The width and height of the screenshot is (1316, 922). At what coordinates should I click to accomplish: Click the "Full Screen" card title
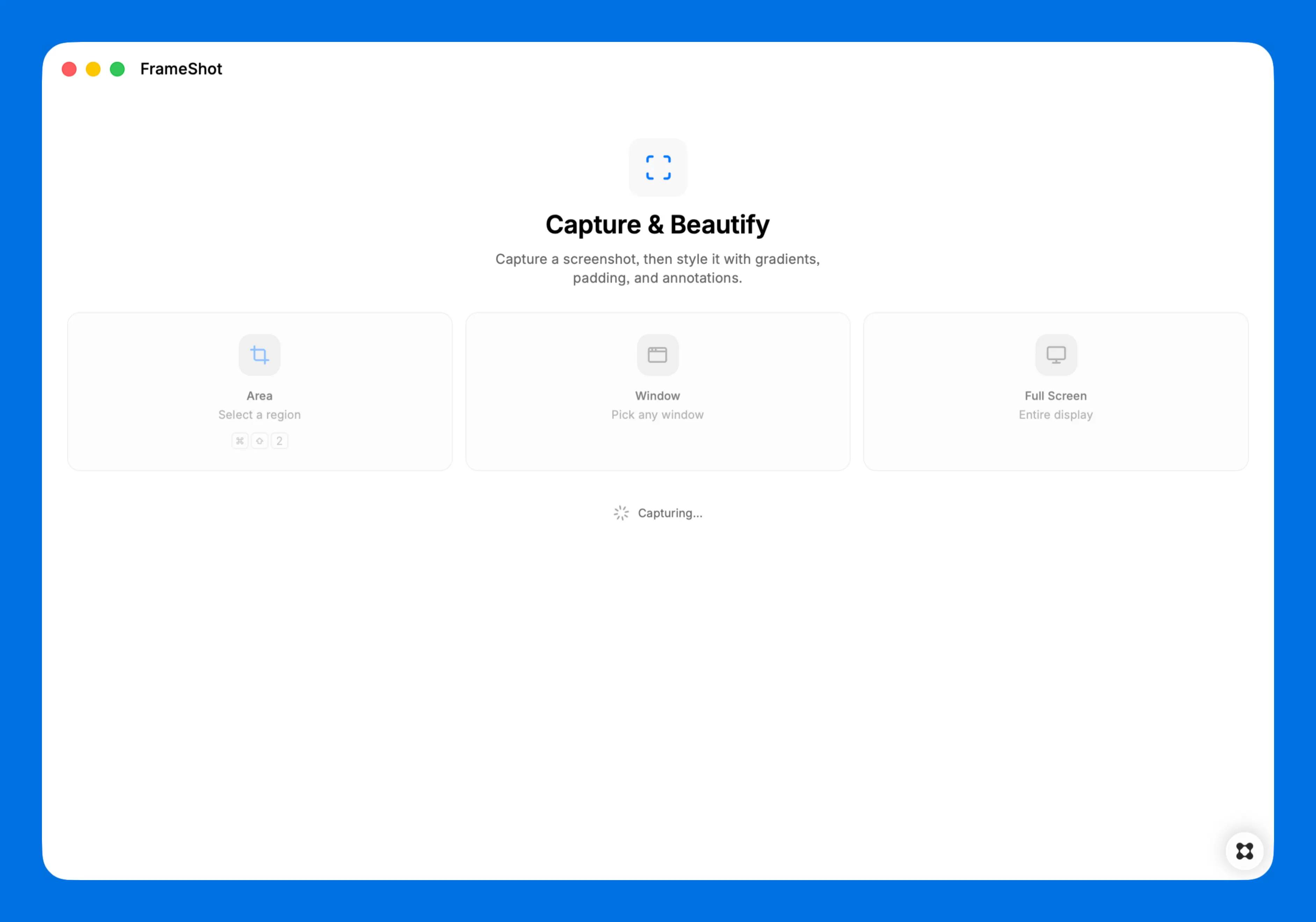click(1056, 396)
